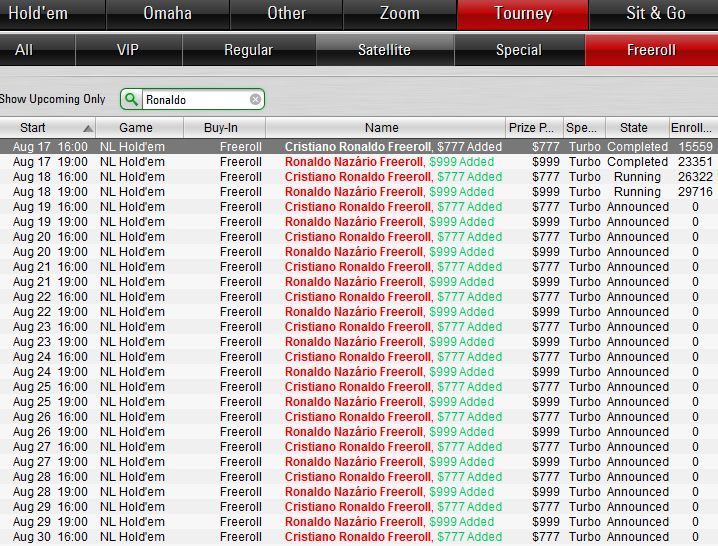Viewport: 718px width, 546px height.
Task: Select the Aug 26 19:00 tournament row
Action: (359, 432)
